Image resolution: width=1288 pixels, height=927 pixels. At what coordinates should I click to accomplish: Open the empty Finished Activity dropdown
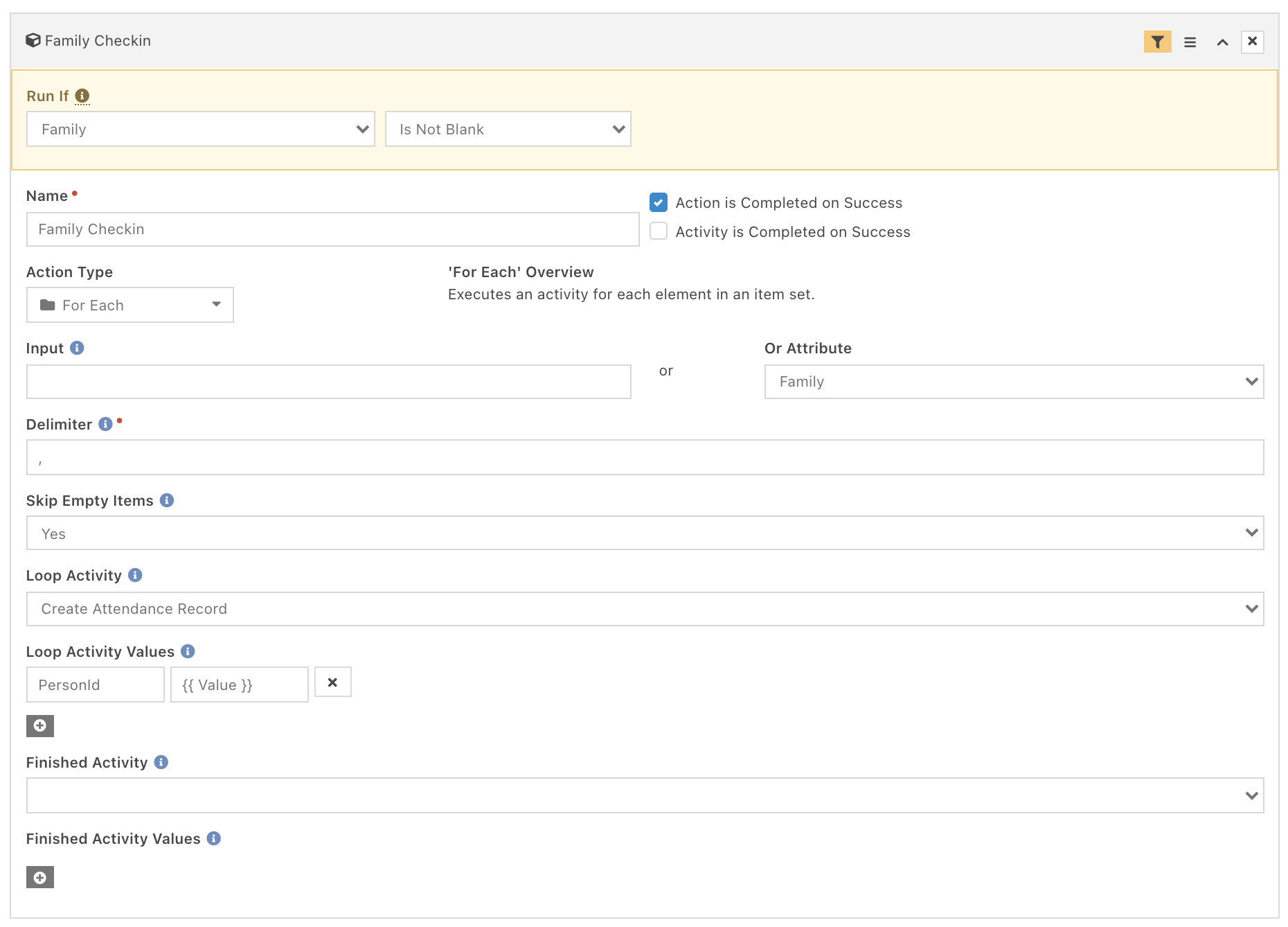coord(645,795)
